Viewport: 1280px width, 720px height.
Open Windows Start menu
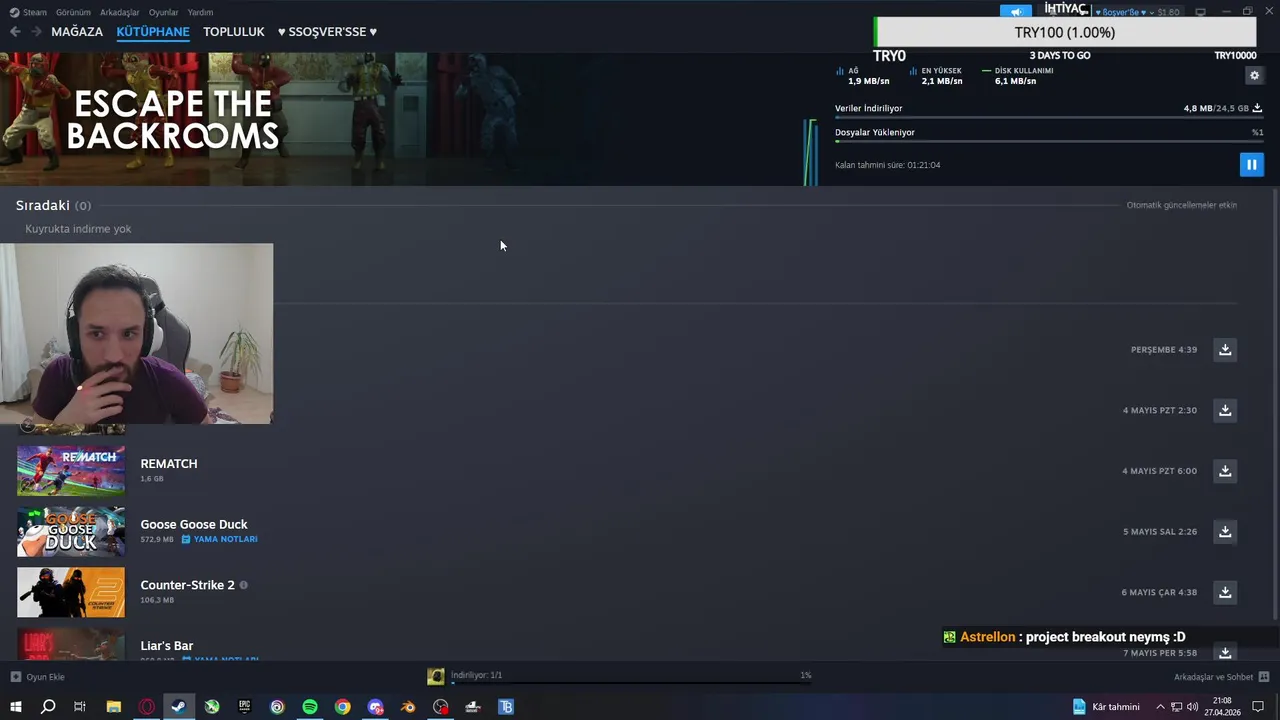coord(15,707)
